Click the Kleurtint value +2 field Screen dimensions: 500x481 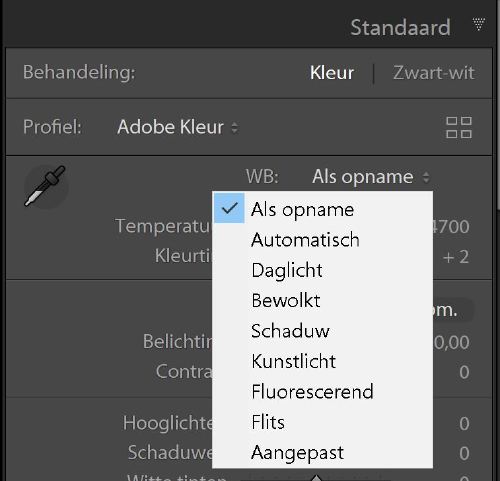point(456,257)
